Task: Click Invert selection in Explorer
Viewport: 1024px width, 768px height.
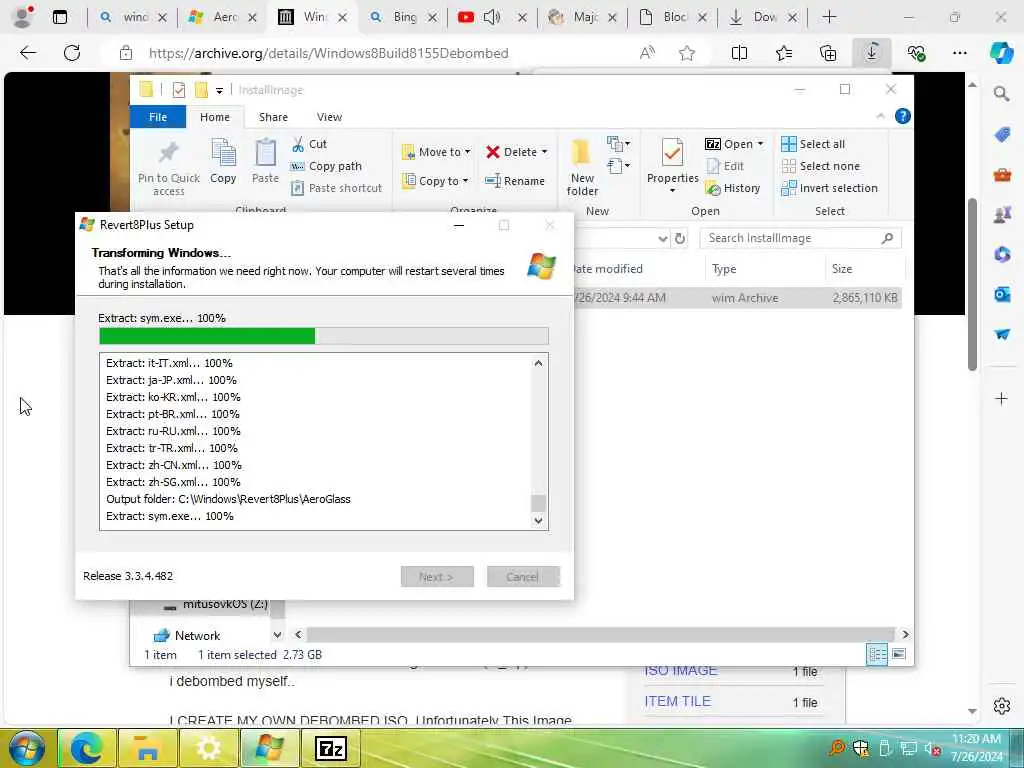Action: click(829, 188)
